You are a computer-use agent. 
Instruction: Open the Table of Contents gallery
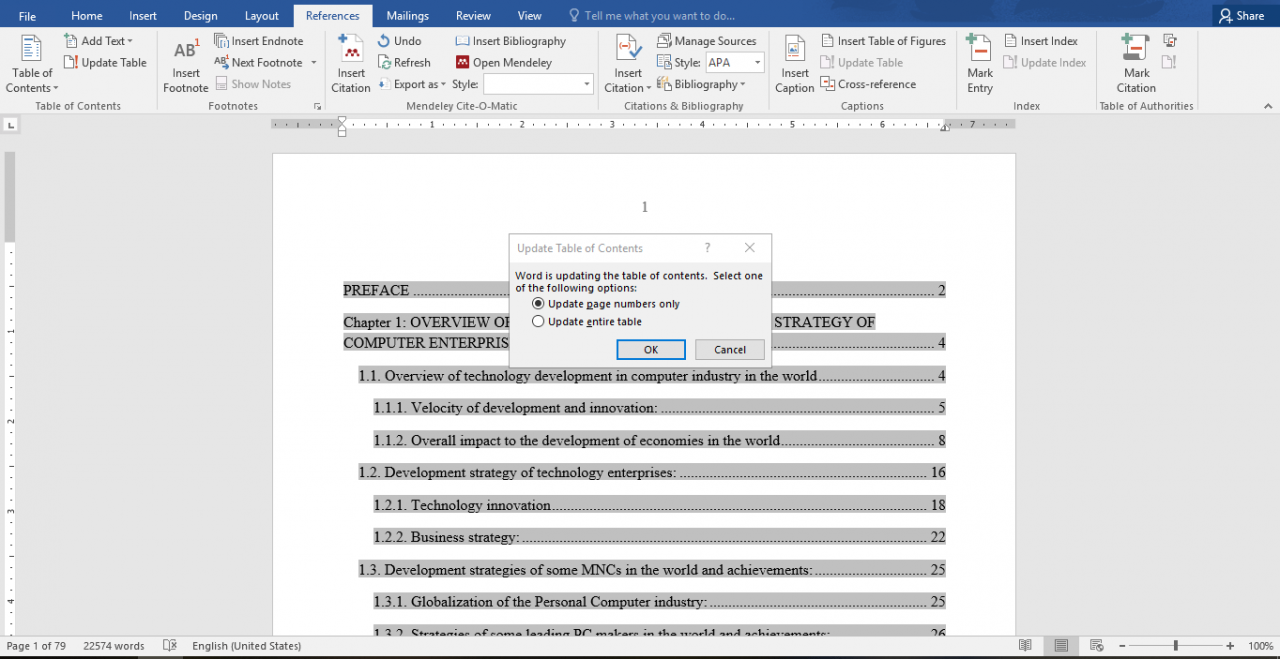pyautogui.click(x=33, y=63)
